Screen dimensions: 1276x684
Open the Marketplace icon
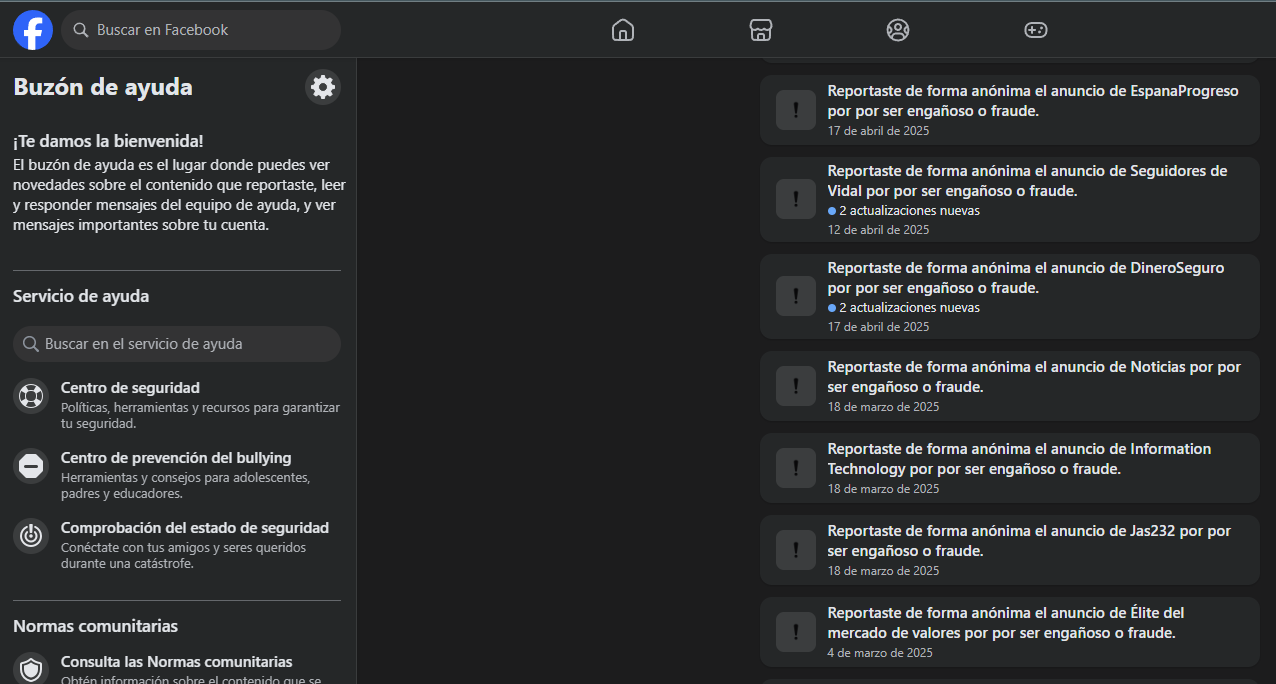(761, 30)
